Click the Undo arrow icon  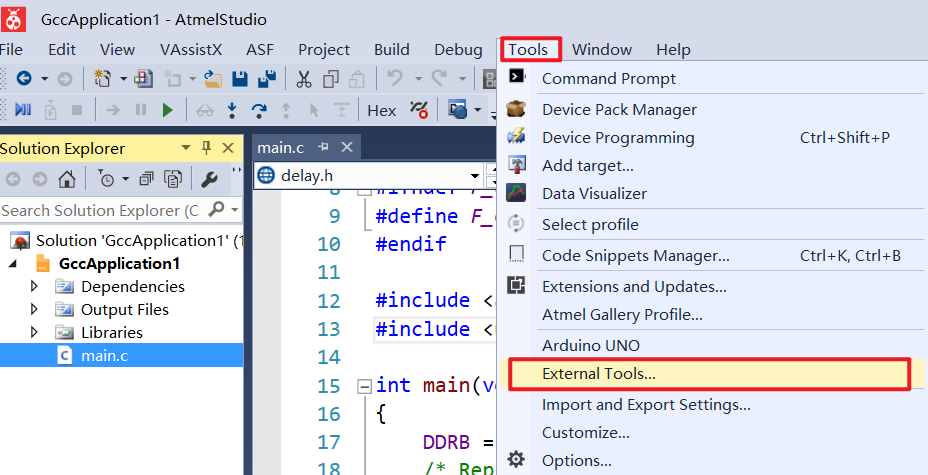(x=395, y=78)
